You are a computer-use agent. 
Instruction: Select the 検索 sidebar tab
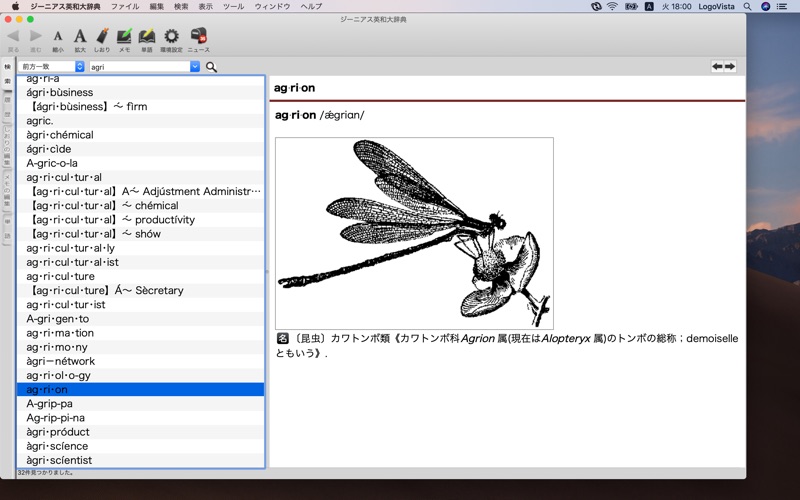coord(8,74)
